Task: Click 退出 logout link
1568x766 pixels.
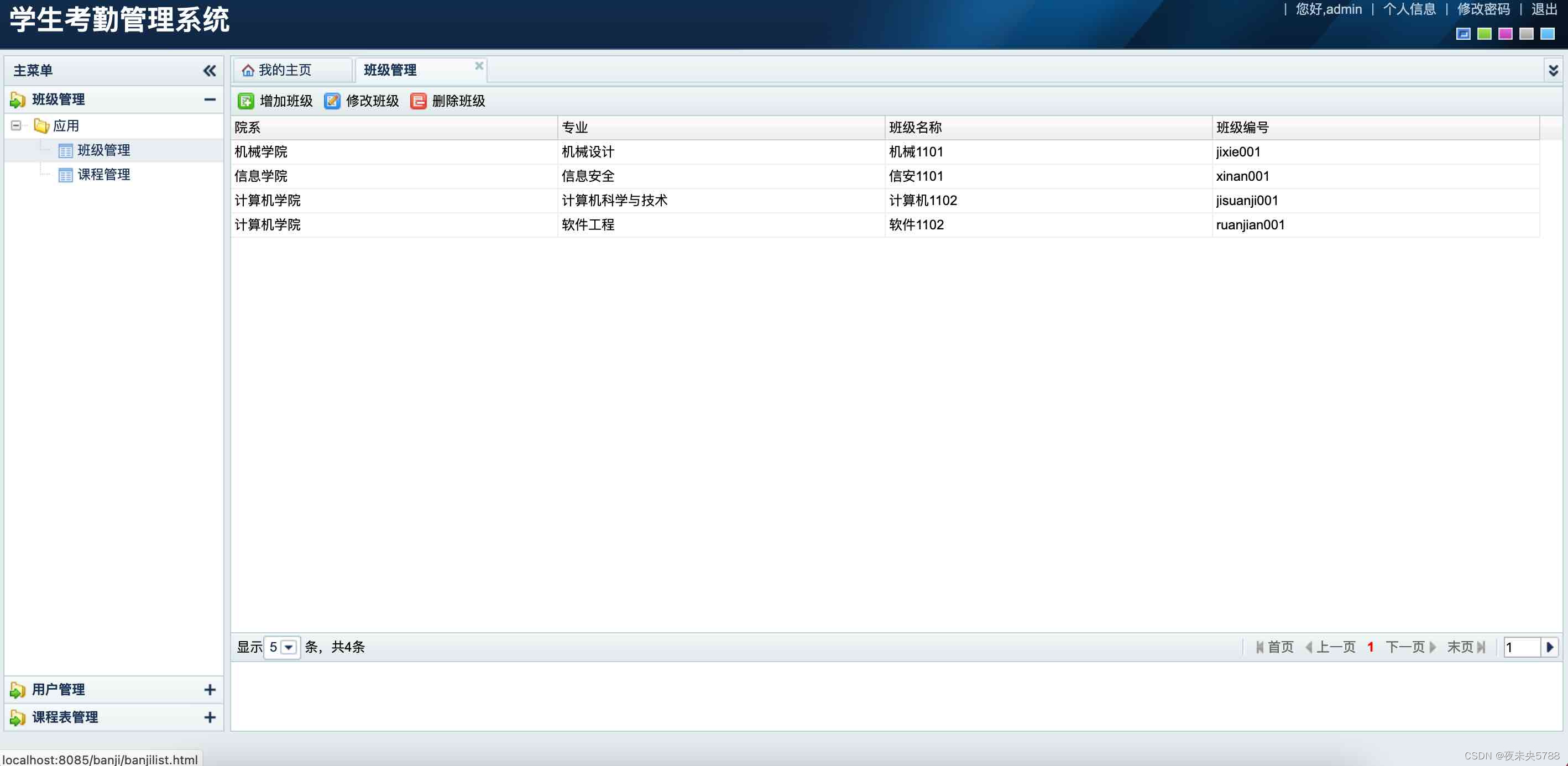Action: click(x=1544, y=9)
